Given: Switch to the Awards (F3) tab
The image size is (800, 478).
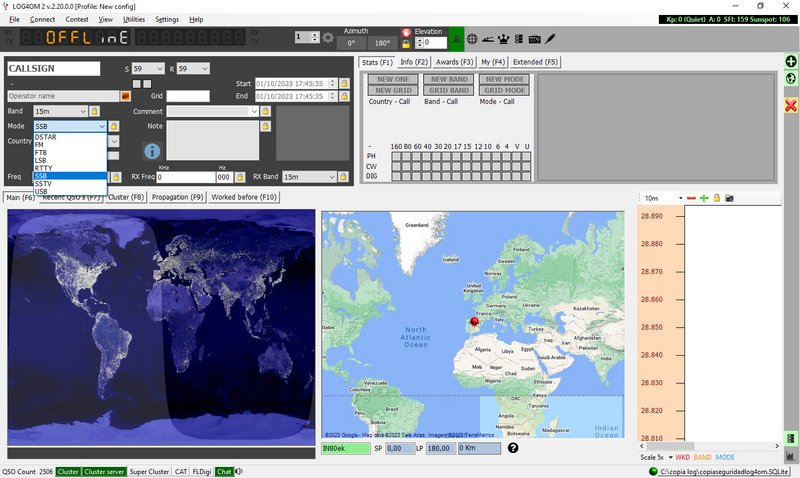Looking at the screenshot, I should 454,62.
